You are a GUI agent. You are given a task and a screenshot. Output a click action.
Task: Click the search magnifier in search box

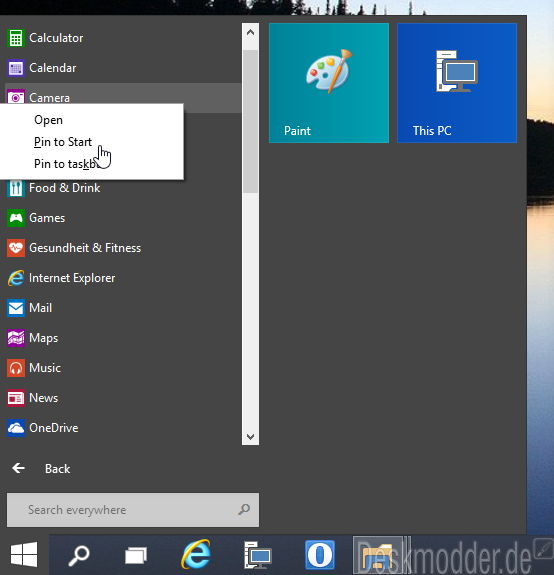click(244, 509)
